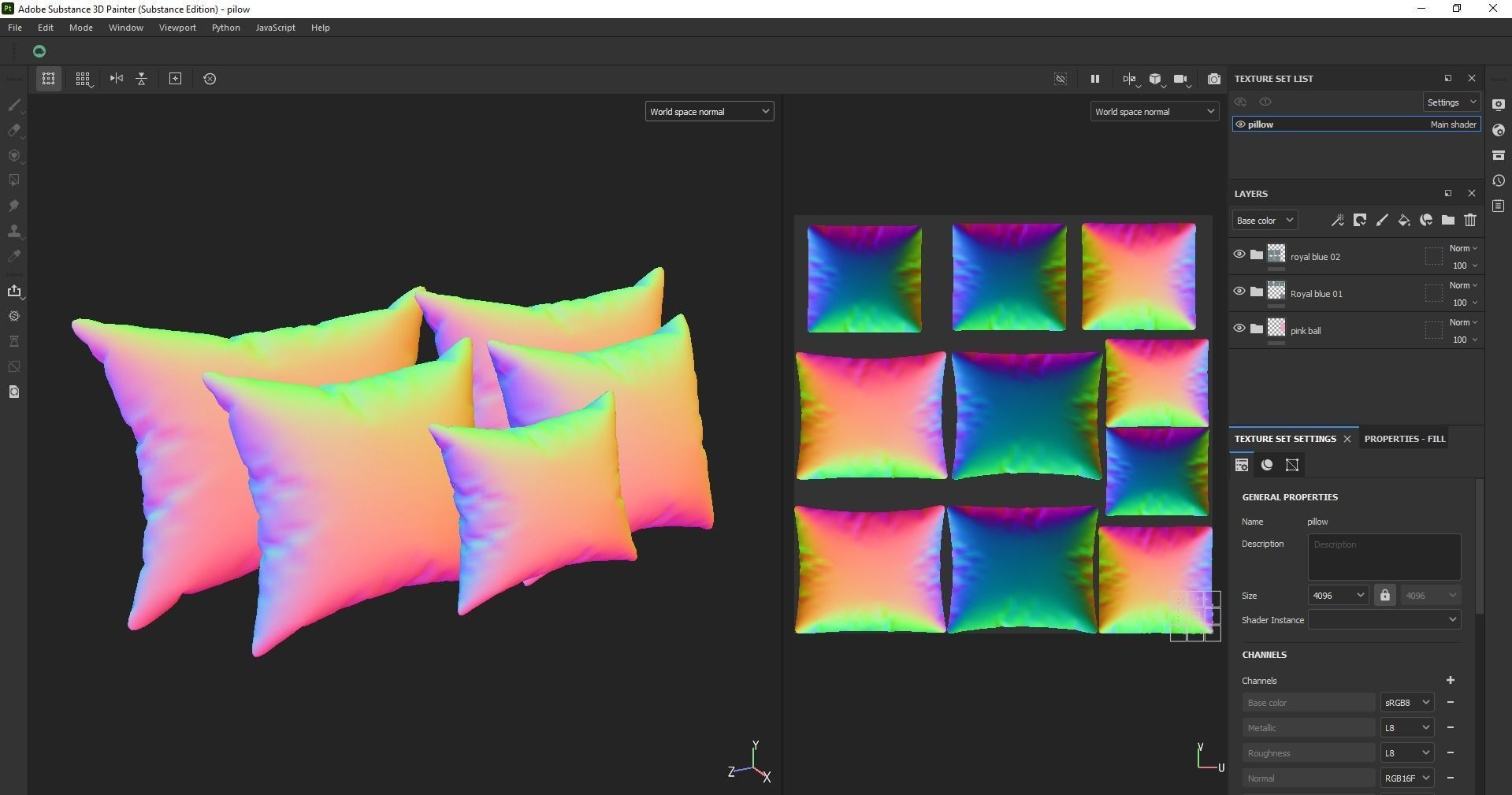Viewport: 1512px width, 795px height.
Task: Open the 3D/2D view split mode icon
Action: [1130, 79]
